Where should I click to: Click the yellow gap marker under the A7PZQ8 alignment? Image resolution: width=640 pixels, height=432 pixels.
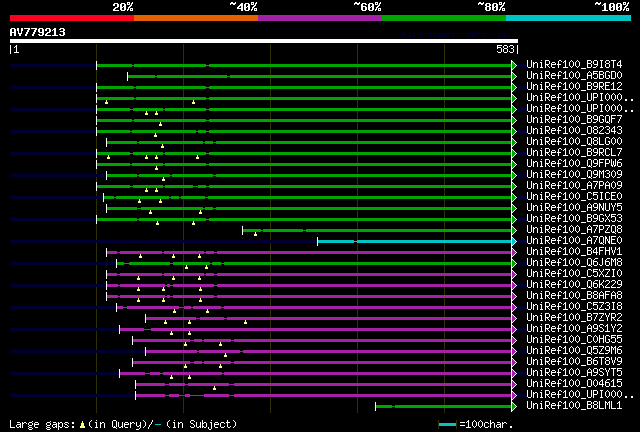(x=256, y=234)
